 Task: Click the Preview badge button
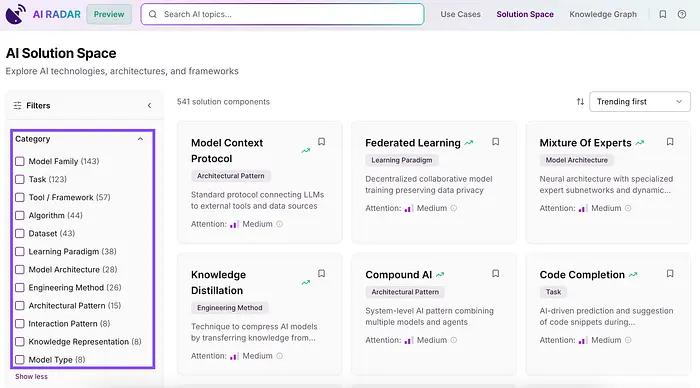[x=109, y=14]
